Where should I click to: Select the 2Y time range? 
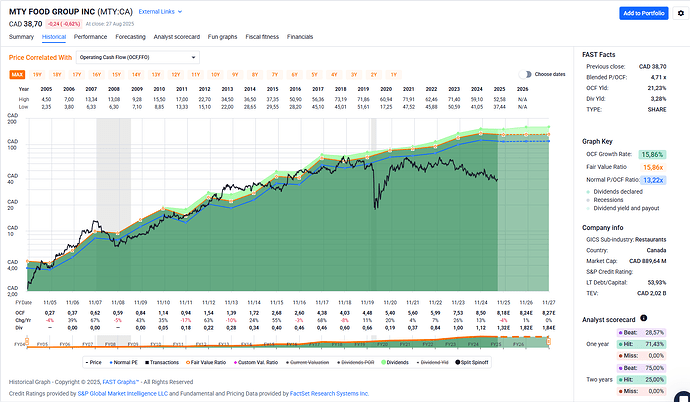pyautogui.click(x=374, y=75)
